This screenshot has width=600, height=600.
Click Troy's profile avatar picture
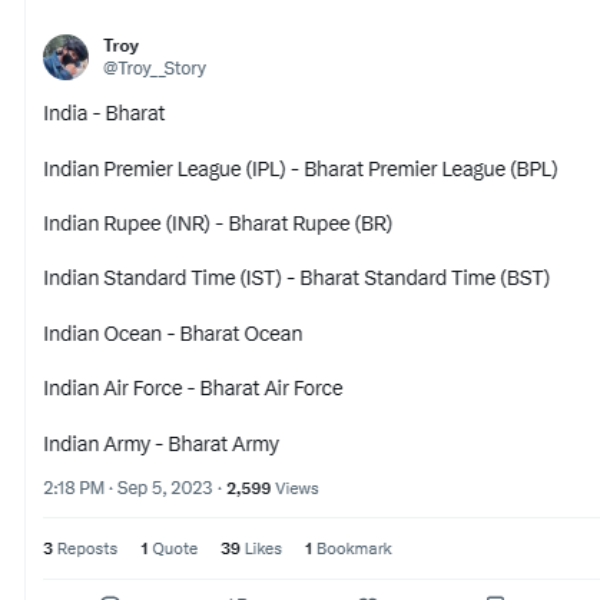point(66,57)
